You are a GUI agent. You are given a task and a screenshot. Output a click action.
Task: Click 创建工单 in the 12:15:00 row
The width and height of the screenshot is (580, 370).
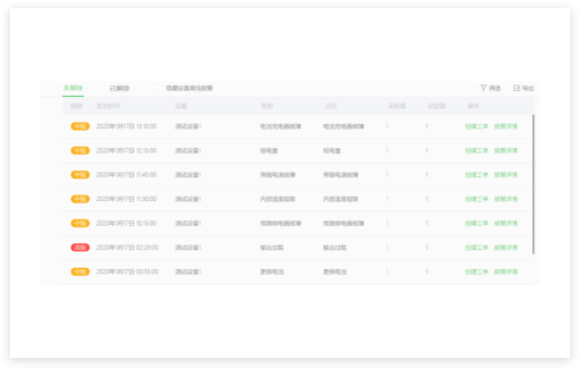[476, 151]
